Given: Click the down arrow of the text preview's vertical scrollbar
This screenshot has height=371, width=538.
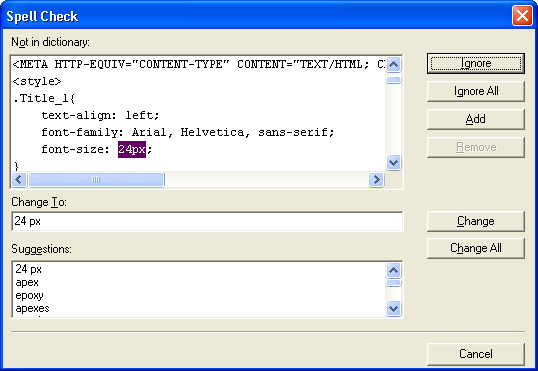Looking at the screenshot, I should coord(393,162).
